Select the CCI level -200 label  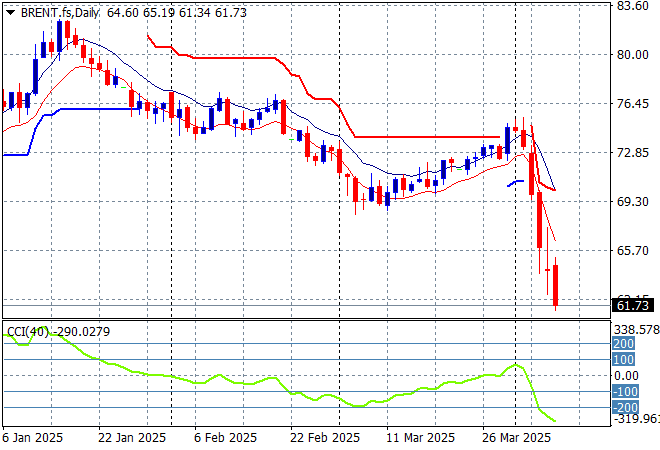625,407
